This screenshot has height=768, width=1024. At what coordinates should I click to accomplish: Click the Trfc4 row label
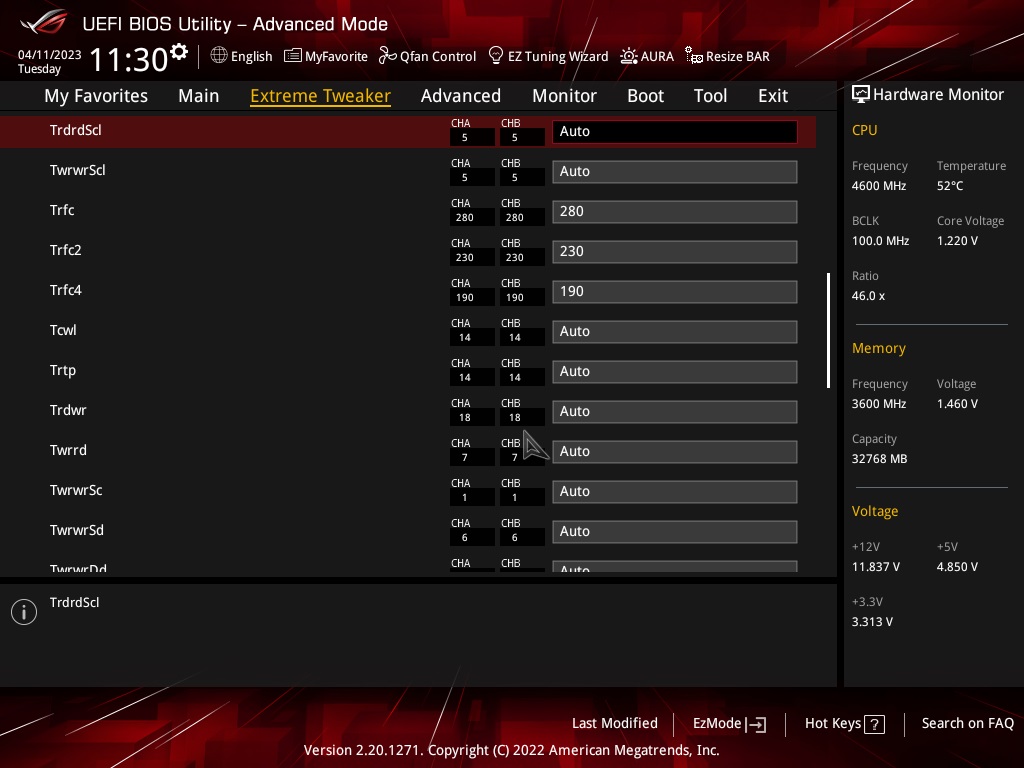click(x=65, y=290)
